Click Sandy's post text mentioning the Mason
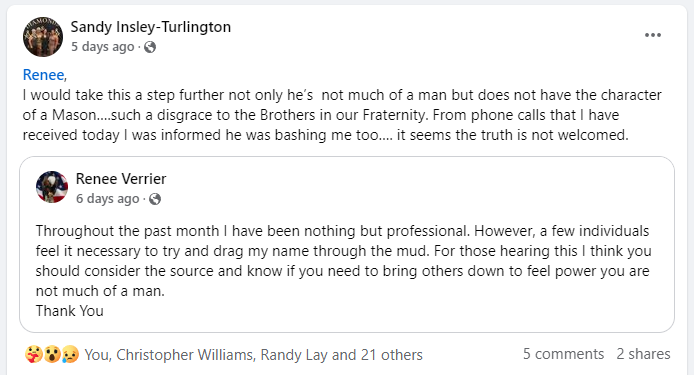The height and width of the screenshot is (375, 694). tap(342, 115)
